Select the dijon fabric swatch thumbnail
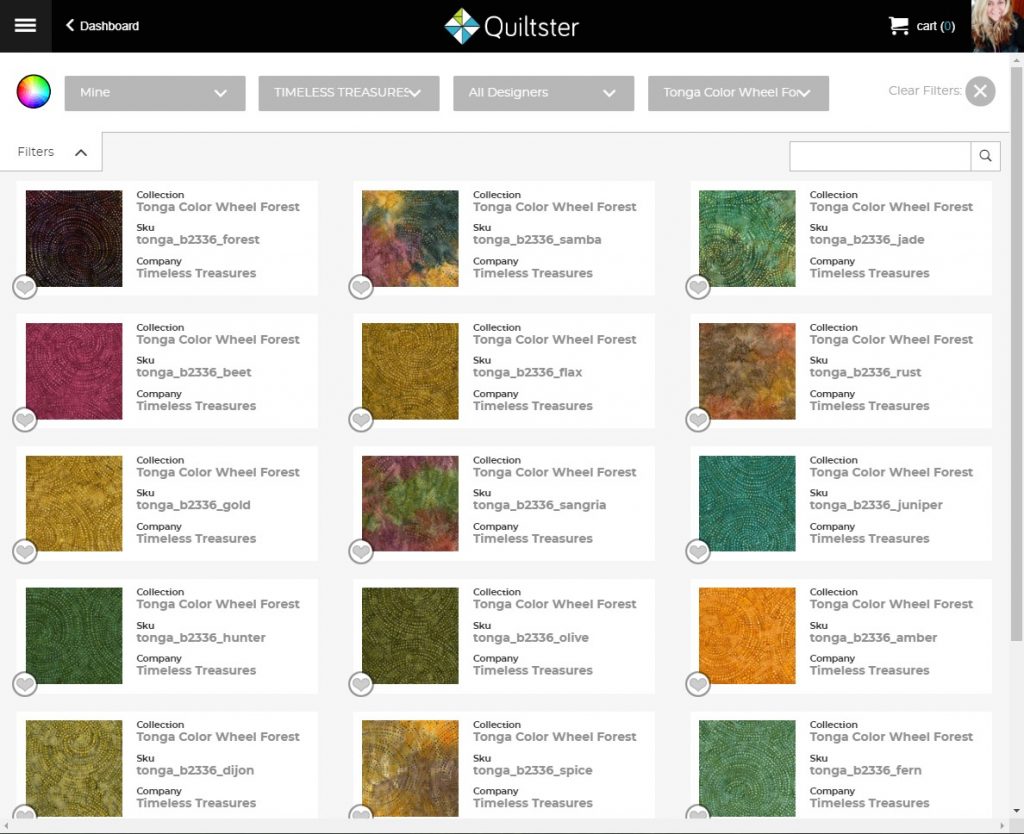The height and width of the screenshot is (834, 1024). click(x=74, y=768)
